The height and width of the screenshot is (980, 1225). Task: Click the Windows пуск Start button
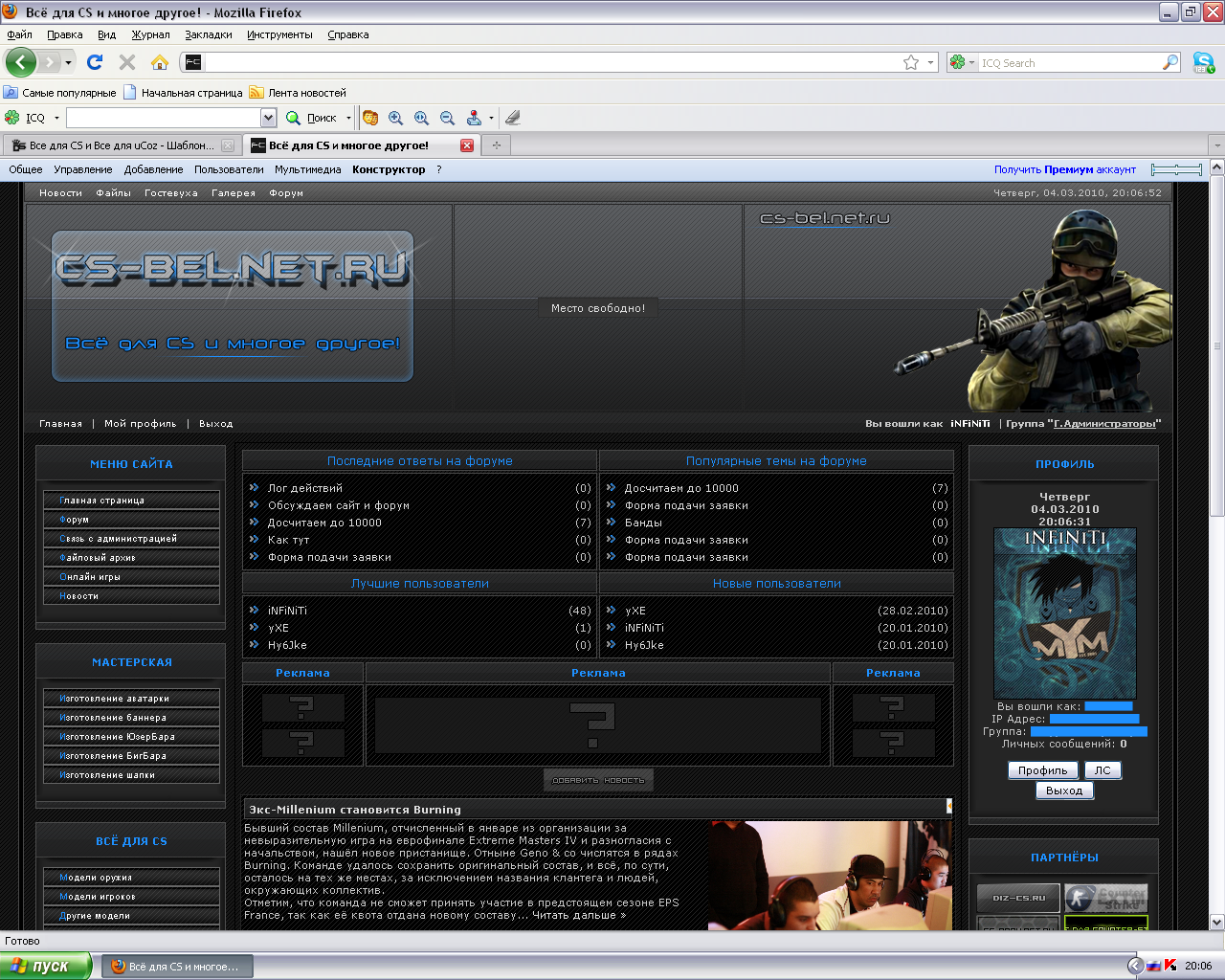(x=46, y=966)
